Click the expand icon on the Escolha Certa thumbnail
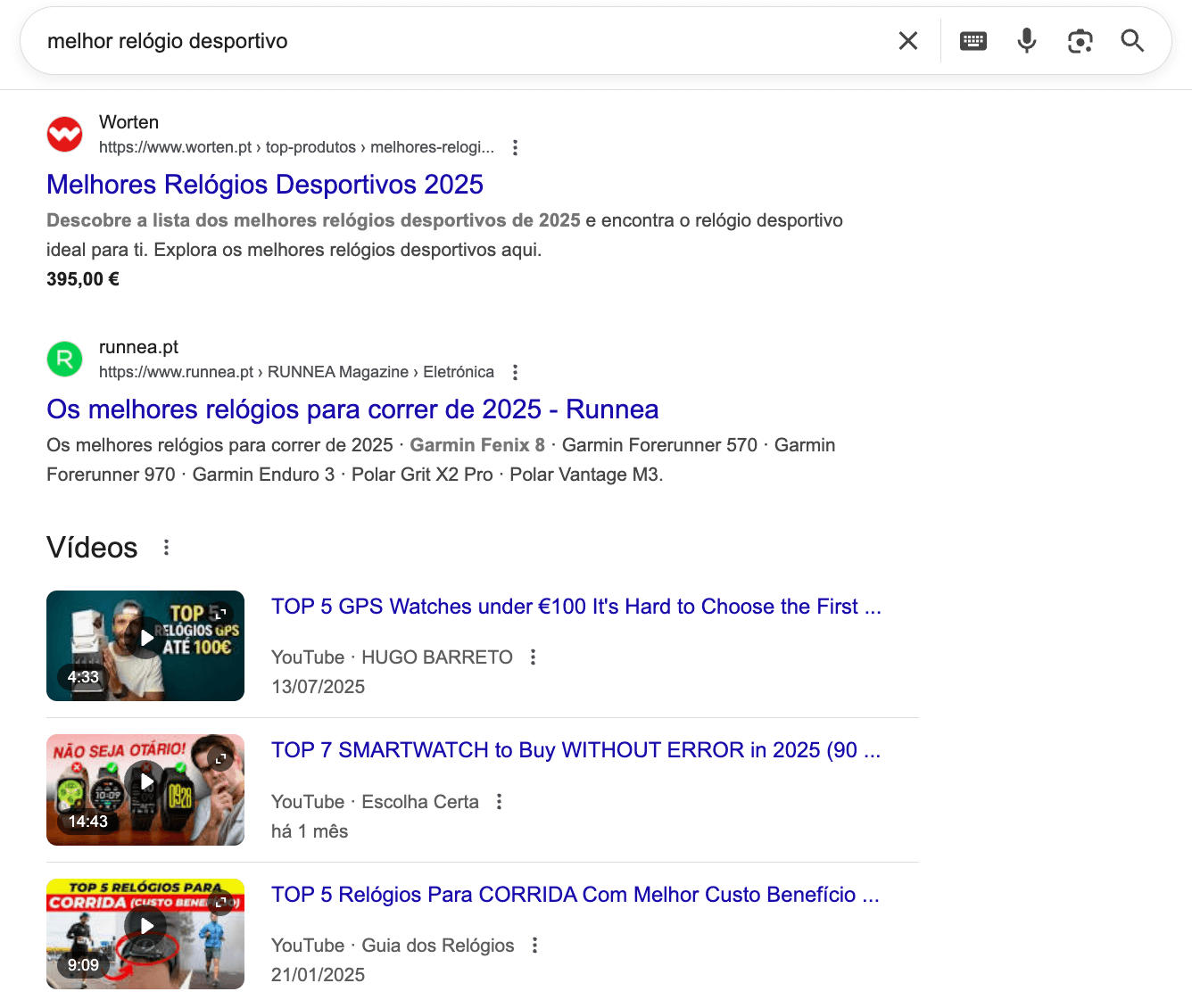Image resolution: width=1192 pixels, height=1008 pixels. point(219,756)
